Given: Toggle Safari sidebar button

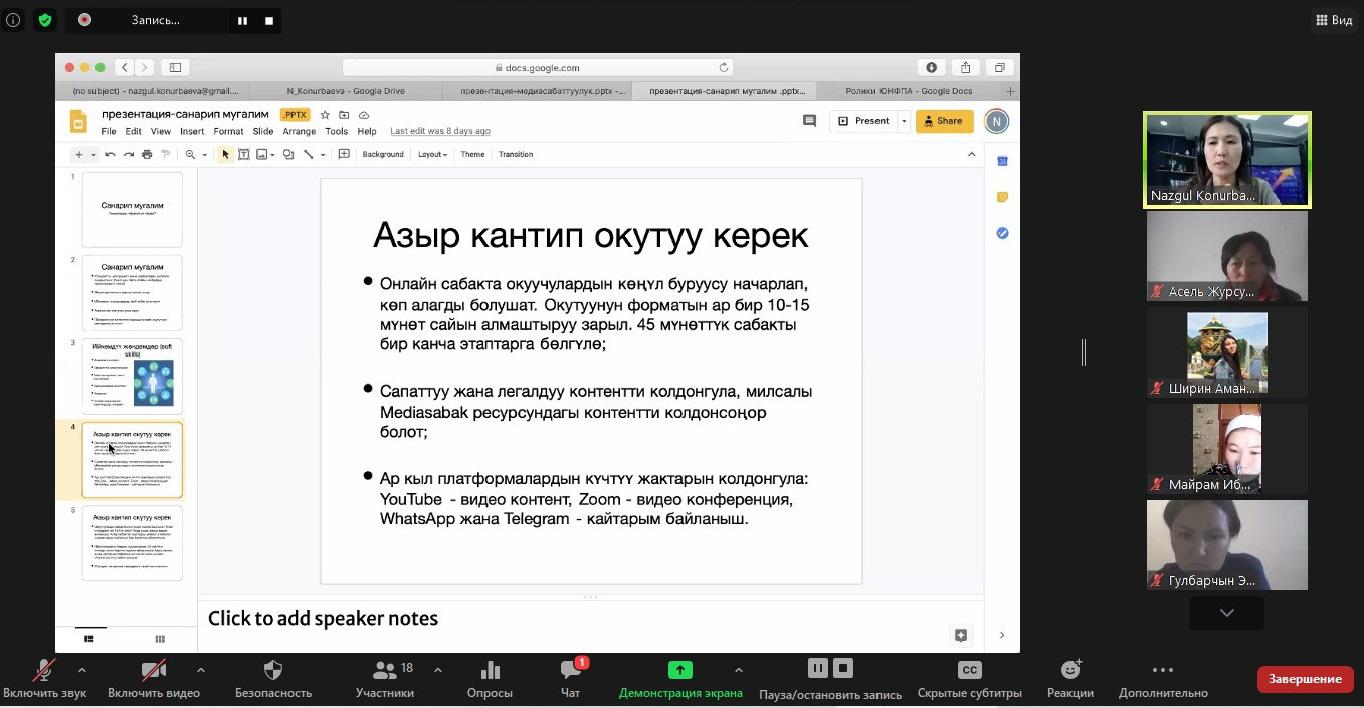Looking at the screenshot, I should coord(175,67).
